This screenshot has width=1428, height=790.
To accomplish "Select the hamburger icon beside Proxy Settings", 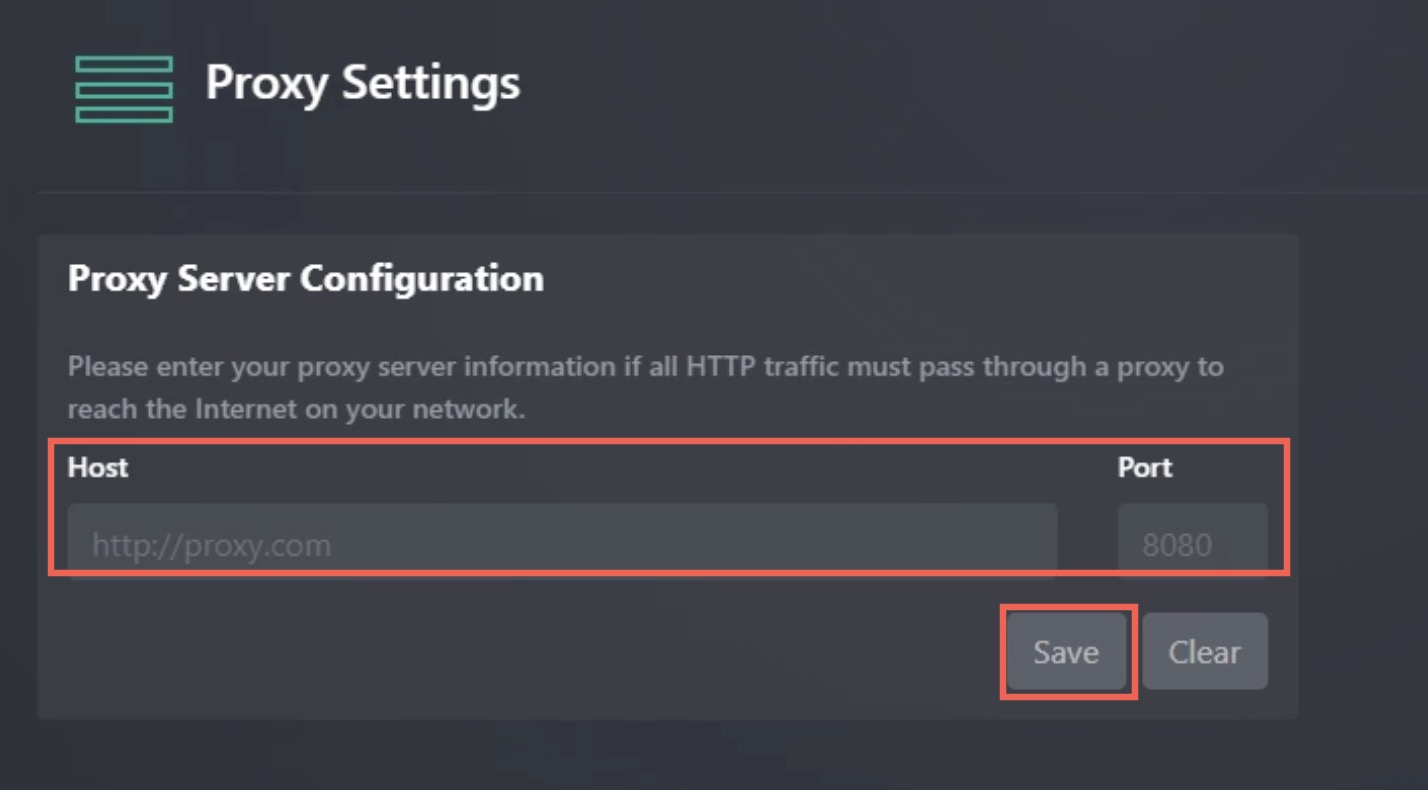I will click(123, 89).
